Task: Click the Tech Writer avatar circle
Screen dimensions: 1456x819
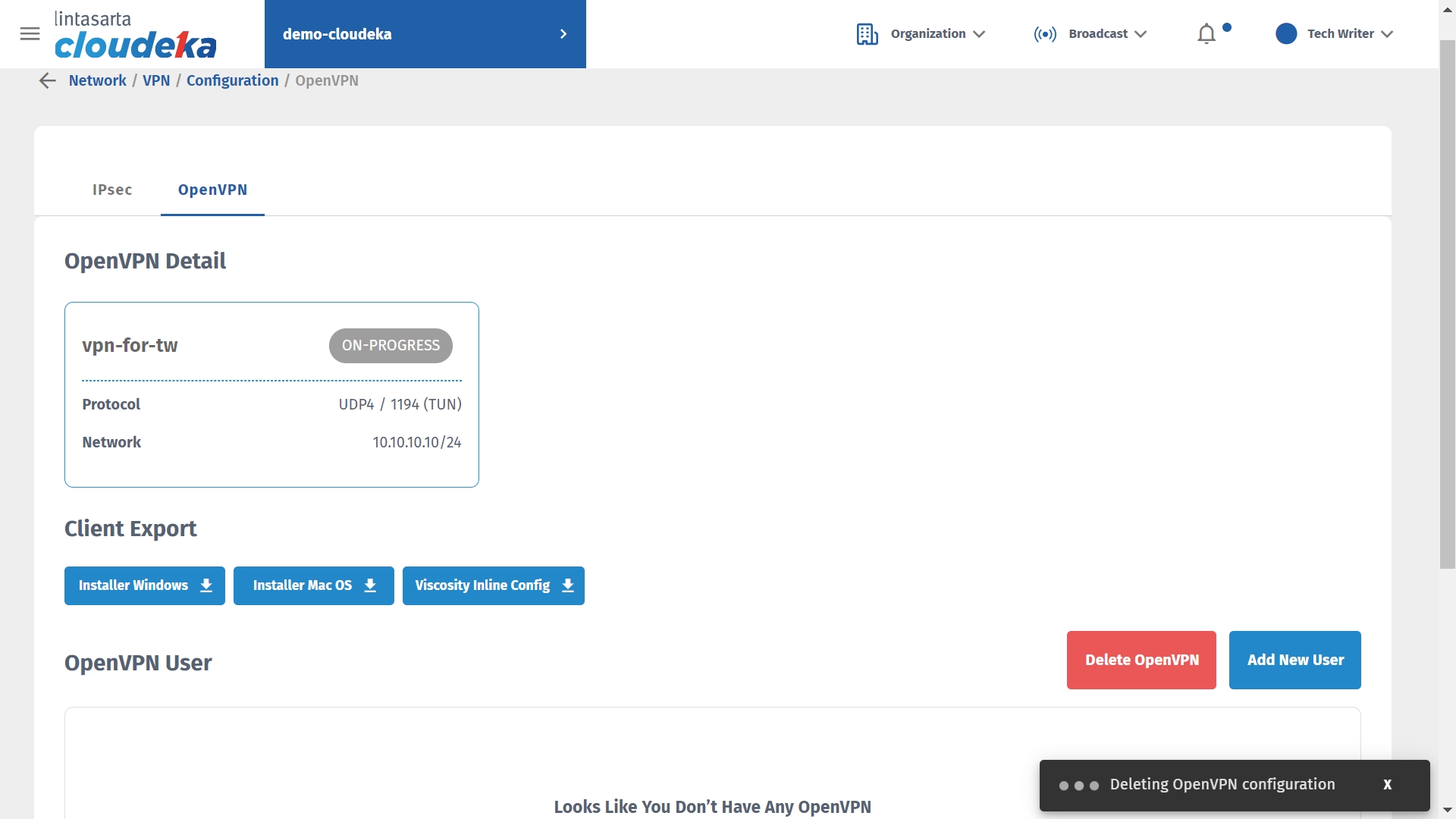Action: click(x=1286, y=34)
